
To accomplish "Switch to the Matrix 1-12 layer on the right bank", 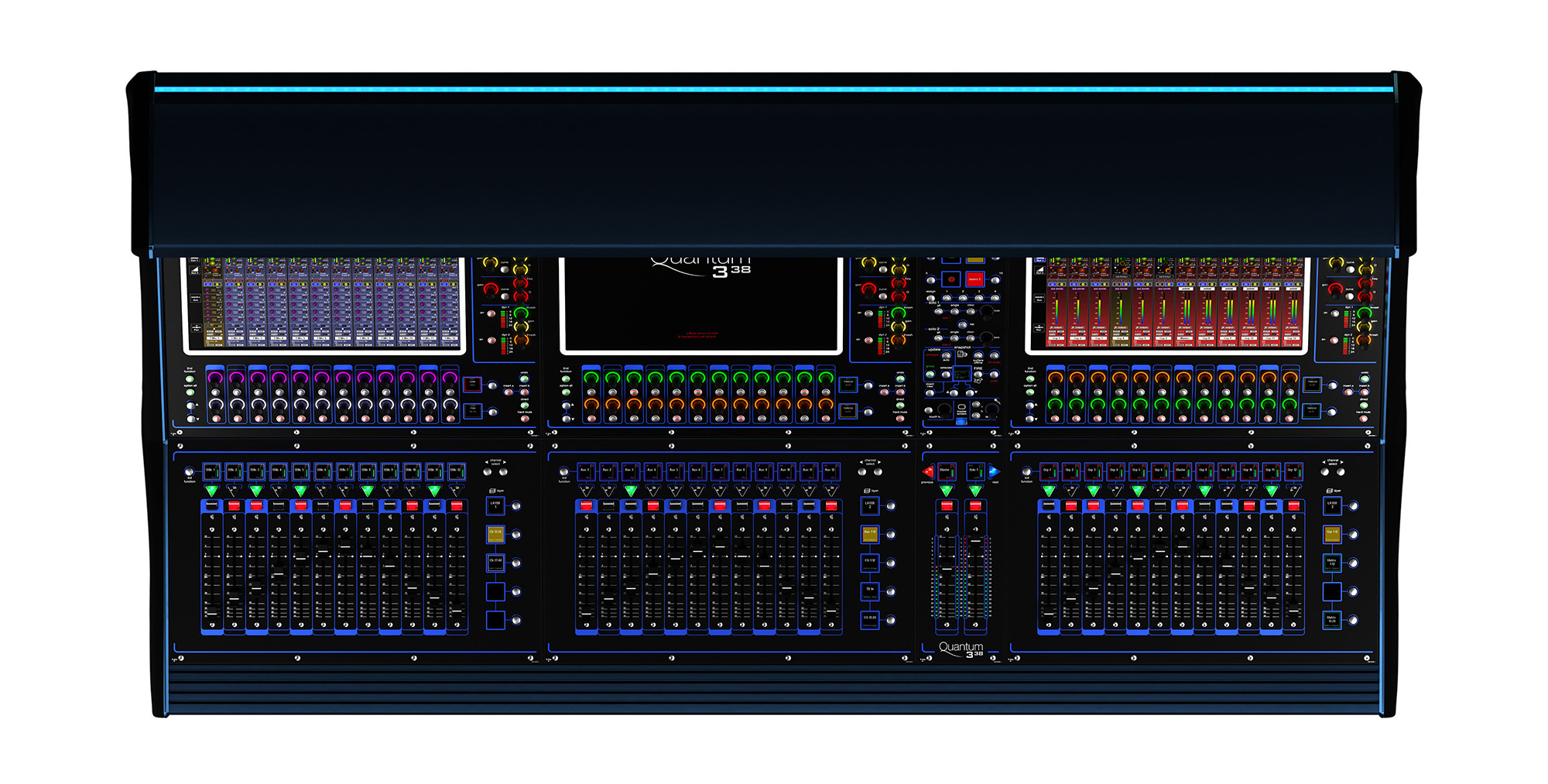I will coord(1332,563).
